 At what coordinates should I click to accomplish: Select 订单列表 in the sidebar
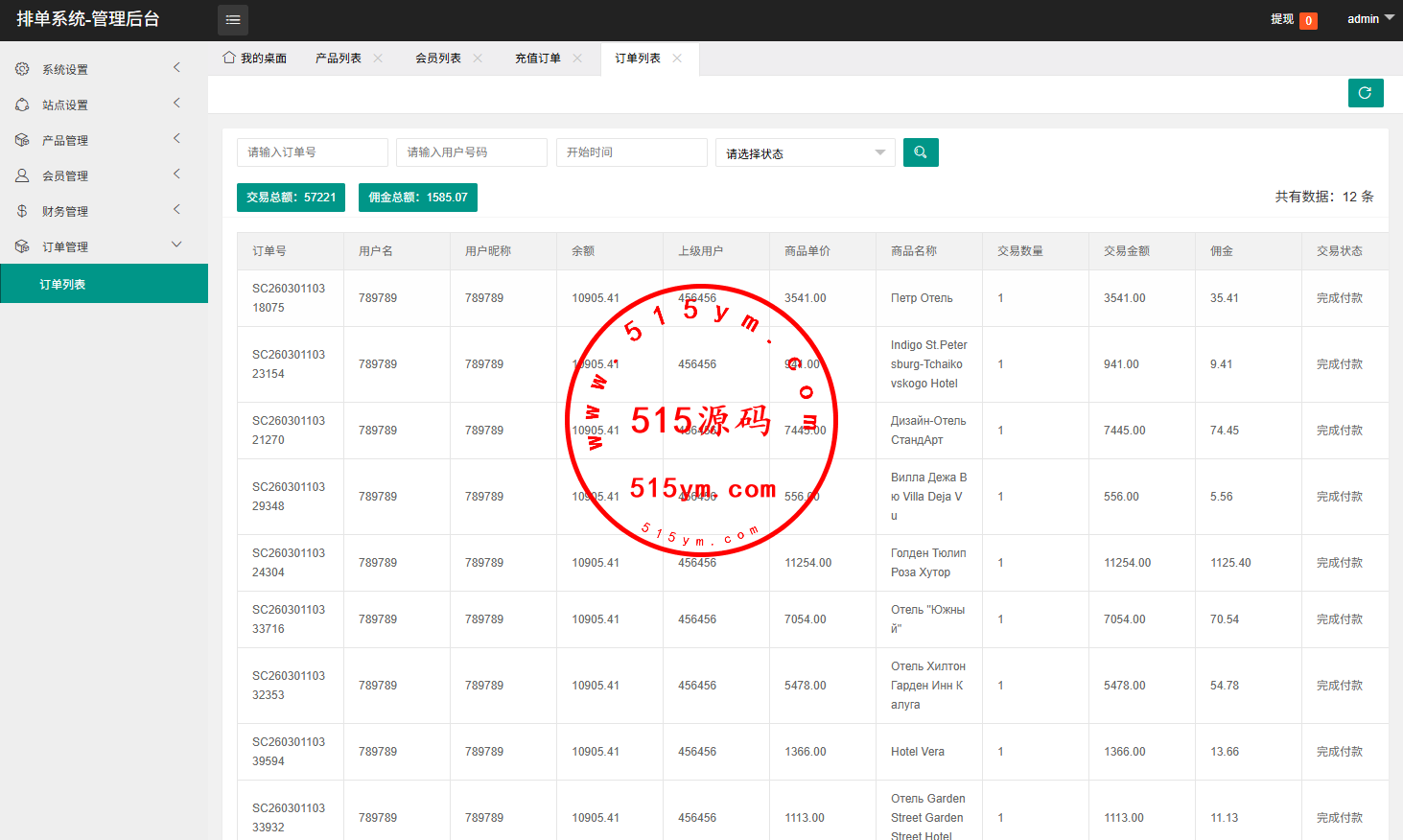(63, 285)
